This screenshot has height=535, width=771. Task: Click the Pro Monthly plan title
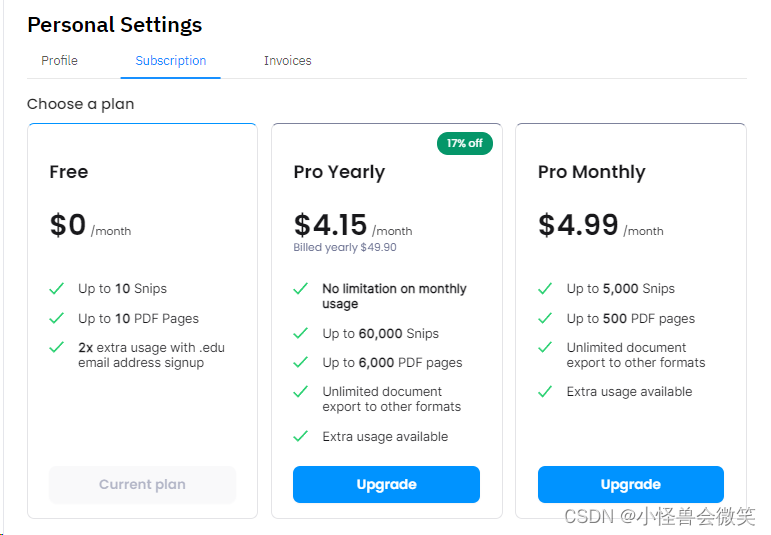click(591, 172)
